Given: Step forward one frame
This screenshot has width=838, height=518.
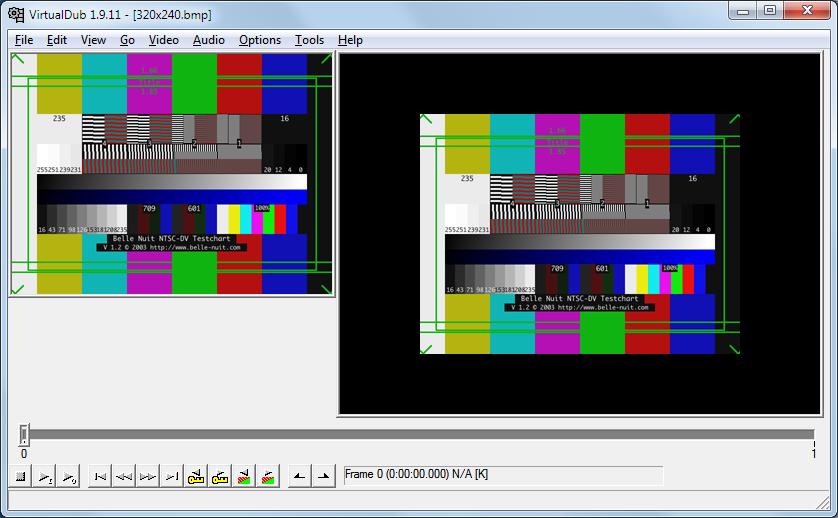Looking at the screenshot, I should pos(148,476).
